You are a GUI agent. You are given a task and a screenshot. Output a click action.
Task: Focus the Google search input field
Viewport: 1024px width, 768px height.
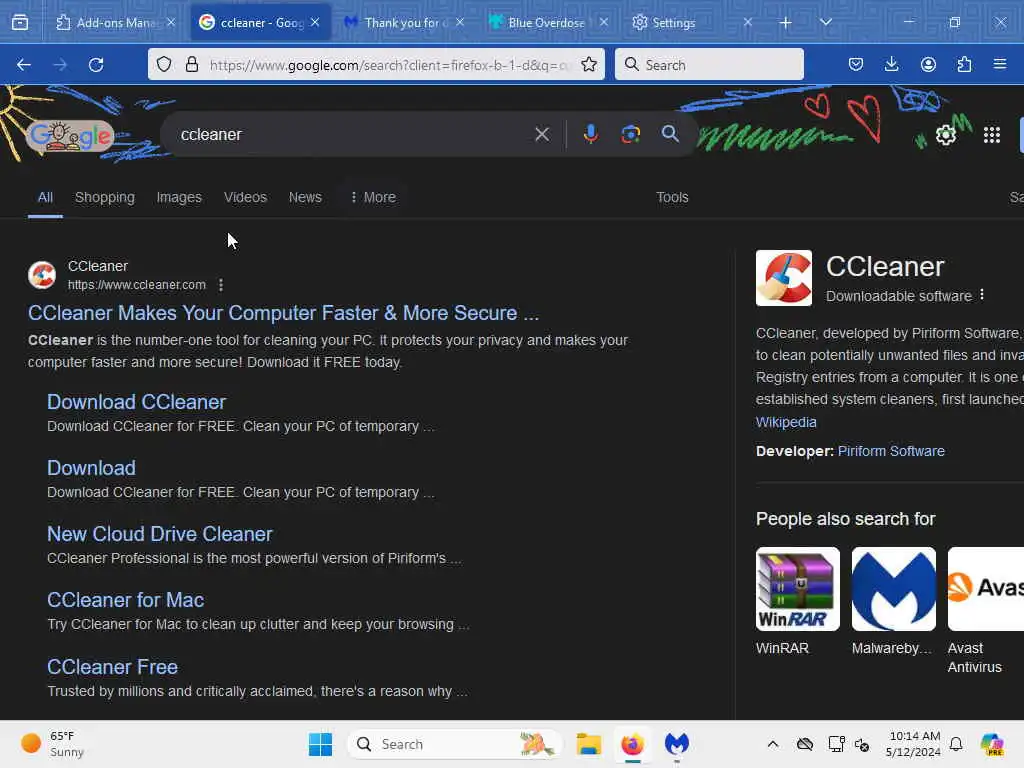(x=353, y=135)
